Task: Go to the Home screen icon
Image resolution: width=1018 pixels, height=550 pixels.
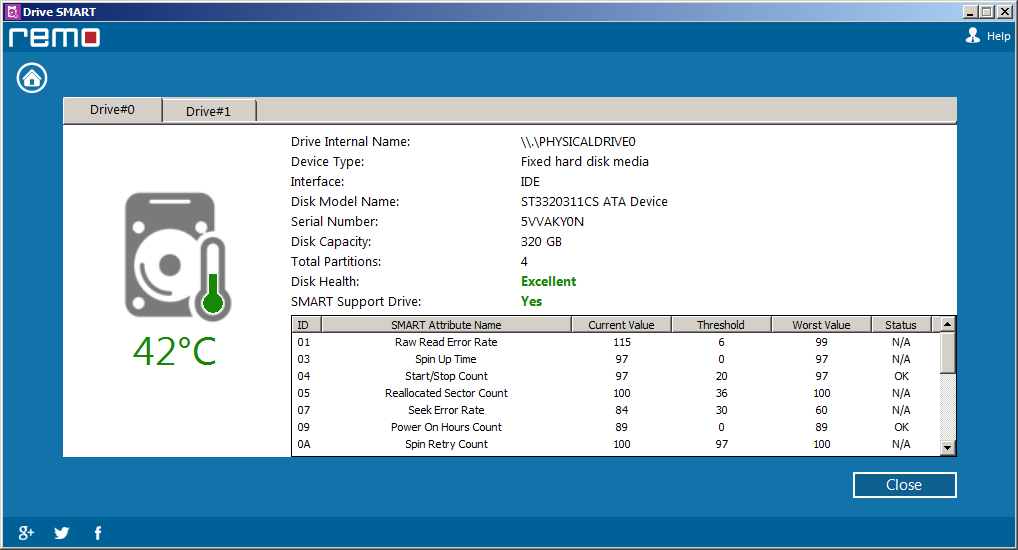Action: pyautogui.click(x=32, y=78)
